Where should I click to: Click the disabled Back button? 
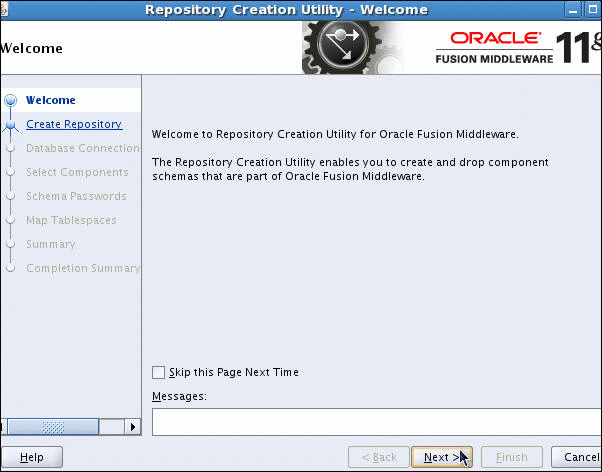coord(379,457)
